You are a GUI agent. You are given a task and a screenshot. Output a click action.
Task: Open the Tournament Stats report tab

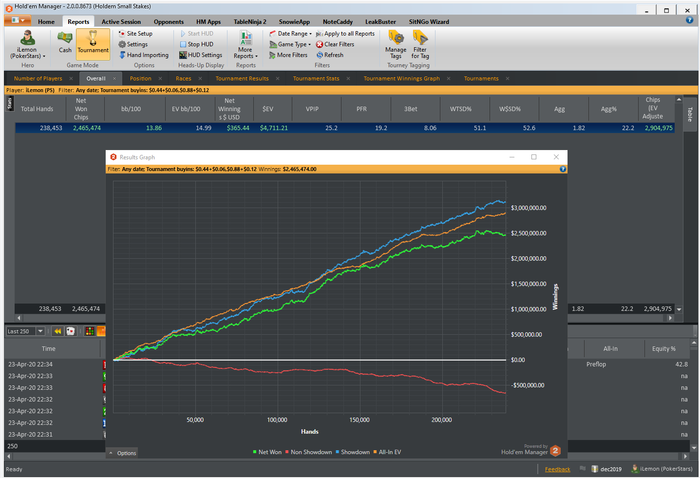click(x=316, y=78)
